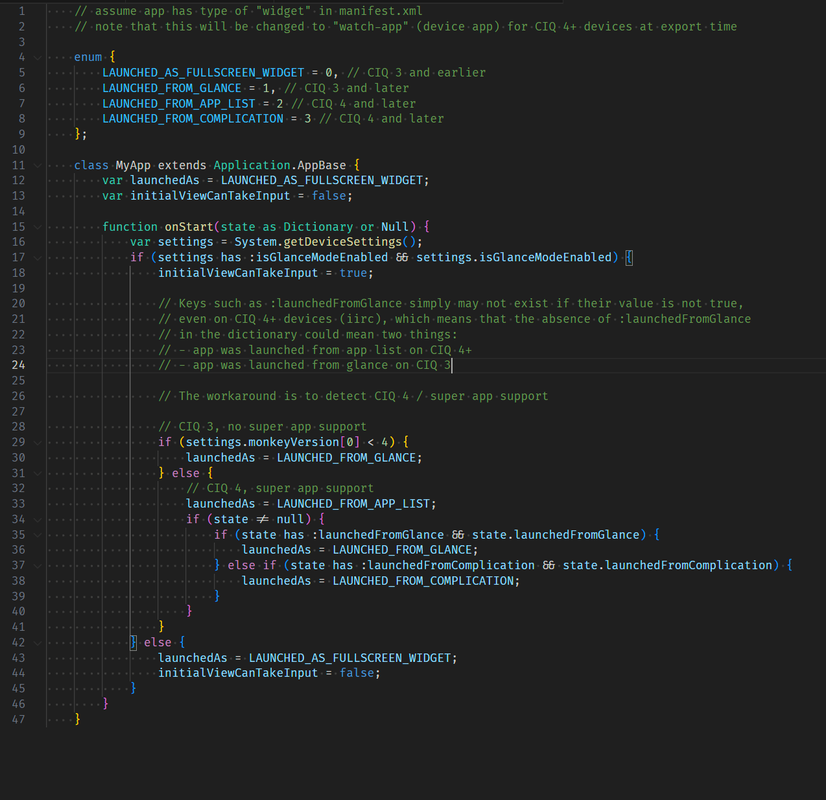This screenshot has width=826, height=800.
Task: Click the onStart function name
Action: pyautogui.click(x=189, y=227)
